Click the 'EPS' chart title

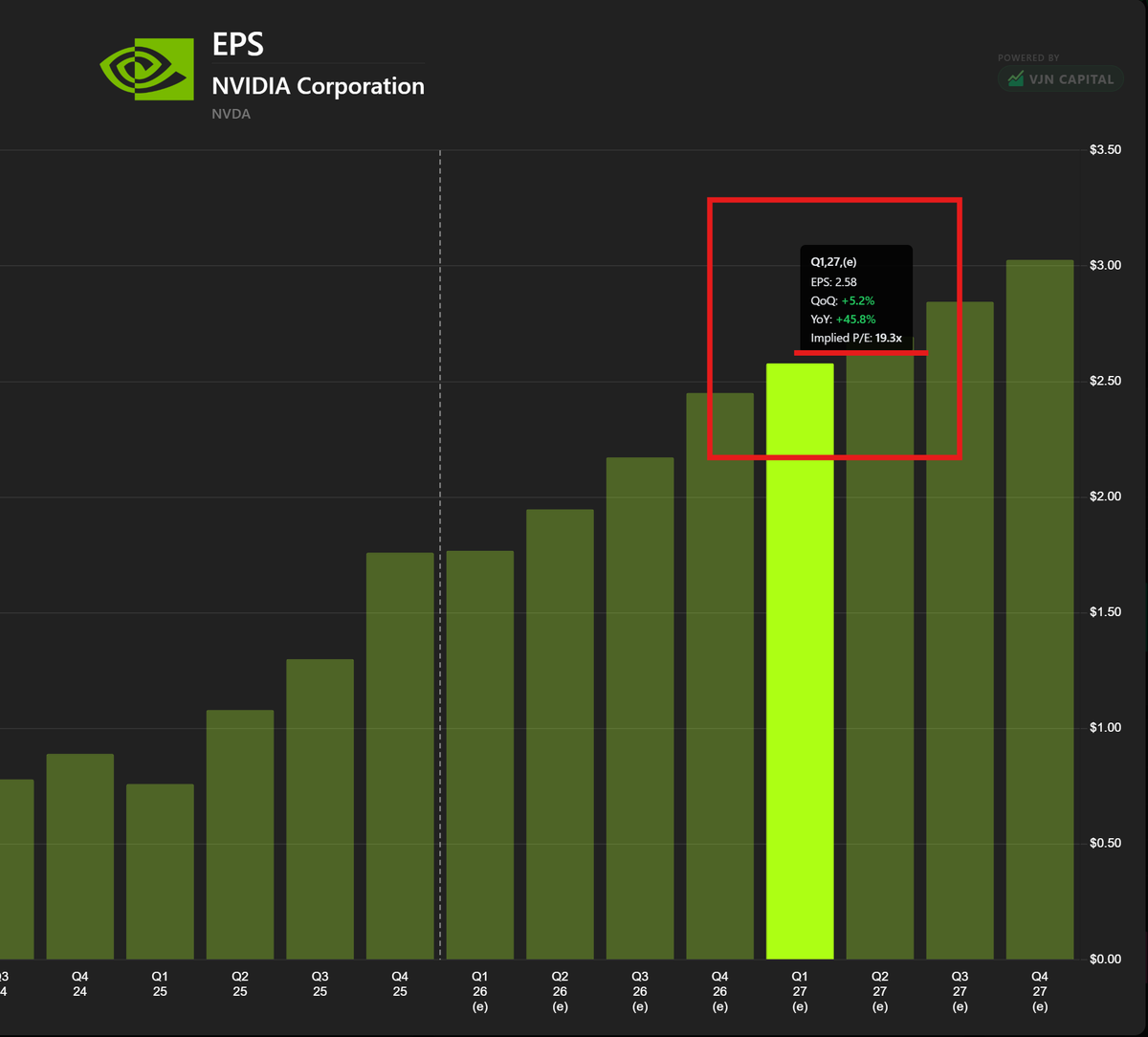pos(238,45)
